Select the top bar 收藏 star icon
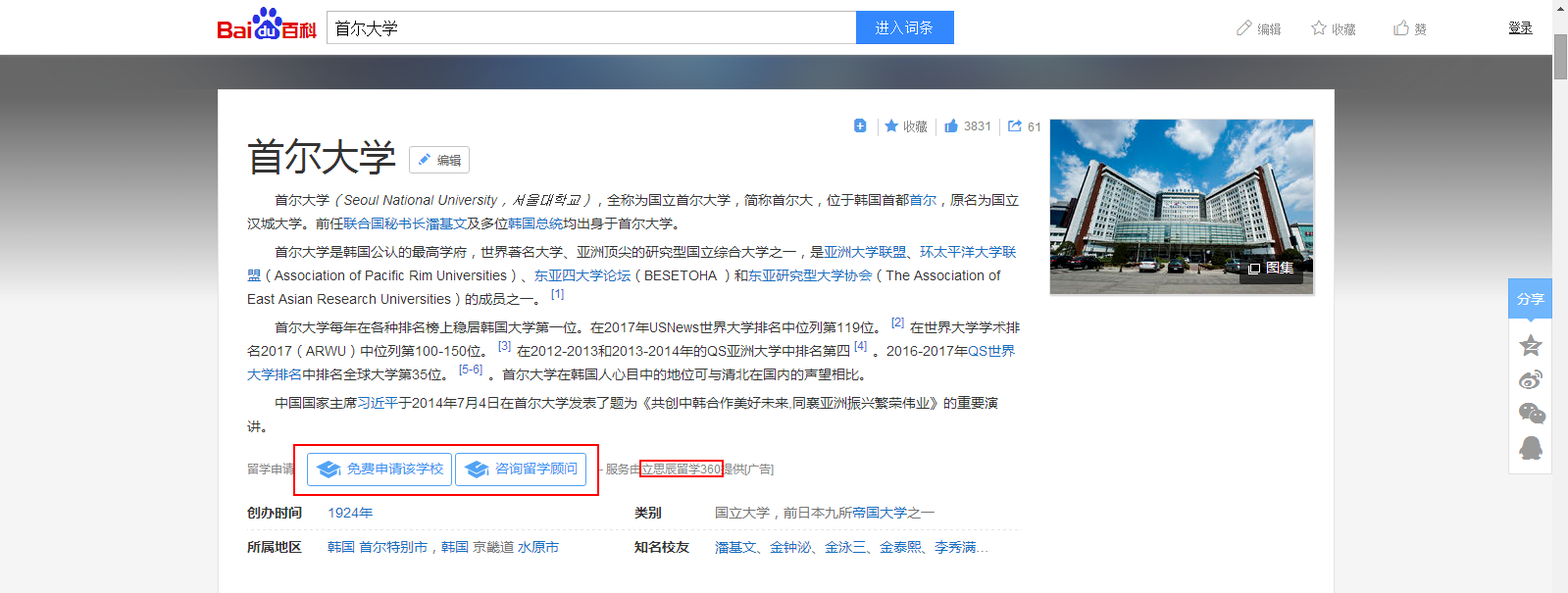 tap(1319, 28)
